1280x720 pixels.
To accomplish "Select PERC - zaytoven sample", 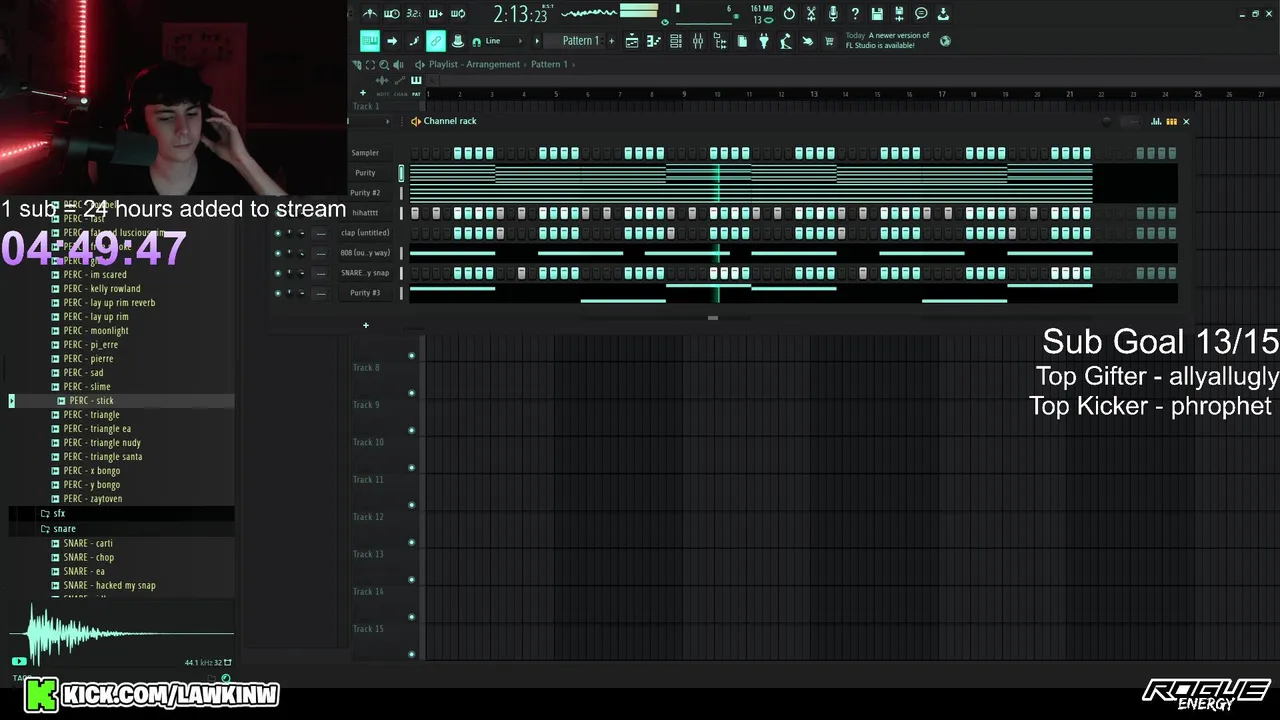I will tap(92, 498).
